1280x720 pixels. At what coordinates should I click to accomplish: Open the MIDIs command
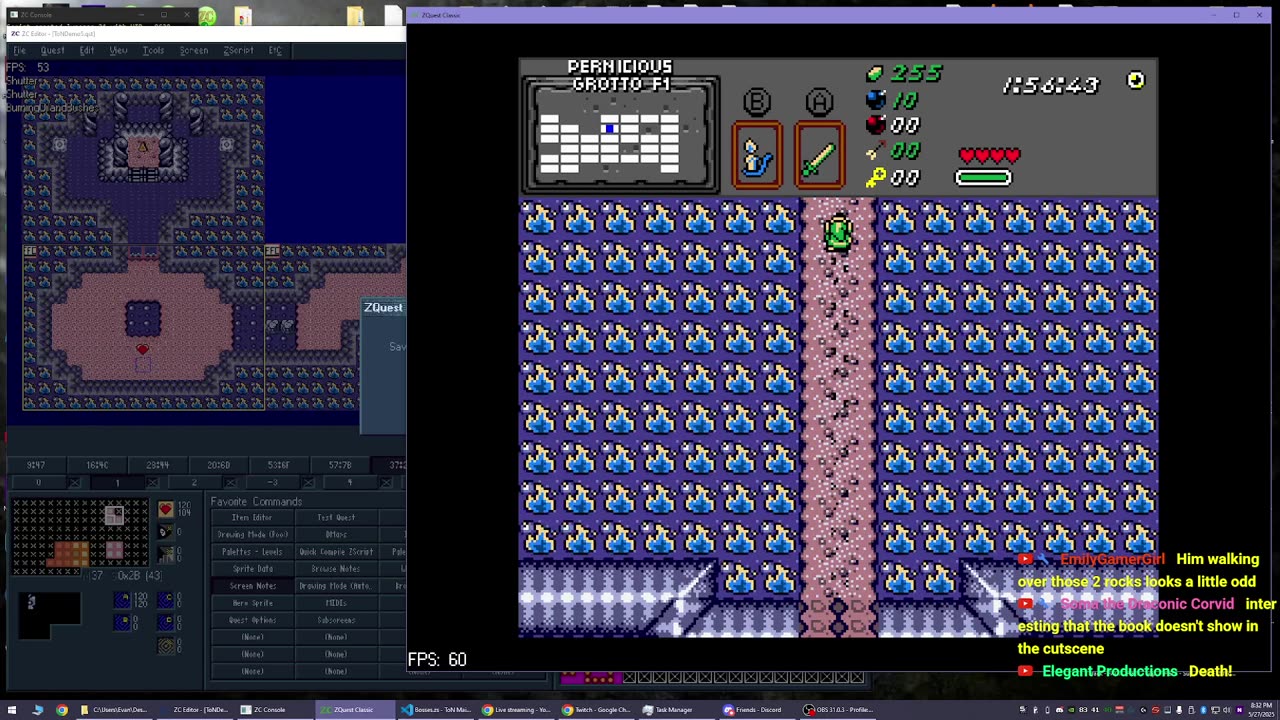coord(336,603)
